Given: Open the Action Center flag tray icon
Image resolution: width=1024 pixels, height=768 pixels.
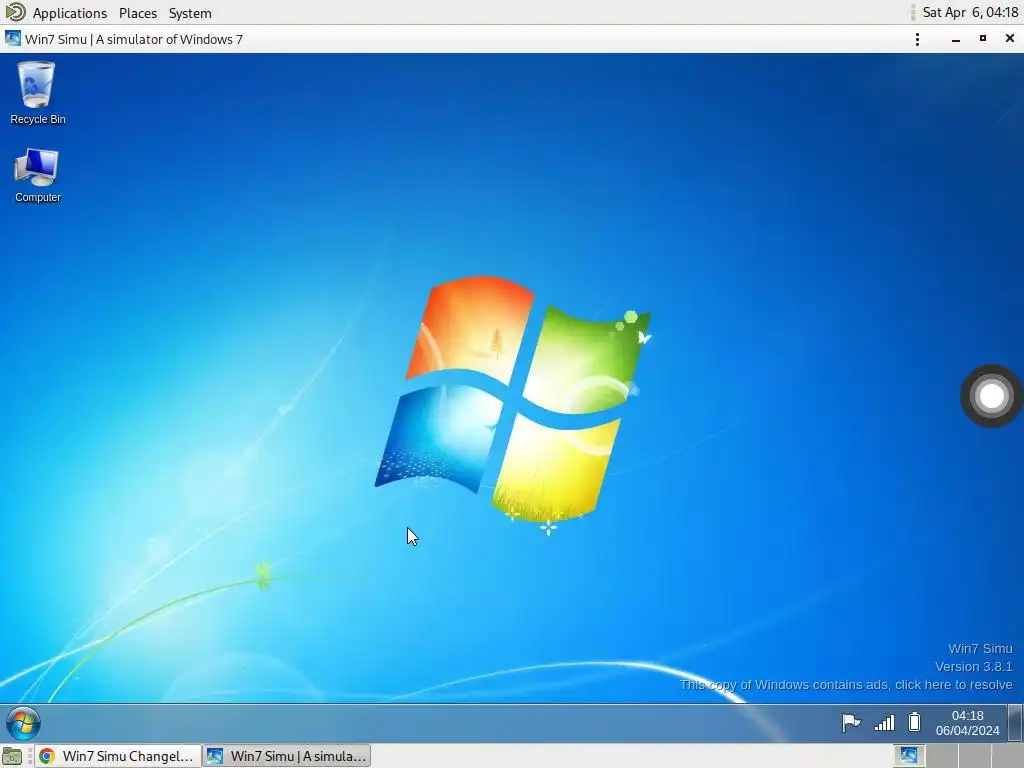Looking at the screenshot, I should [851, 722].
